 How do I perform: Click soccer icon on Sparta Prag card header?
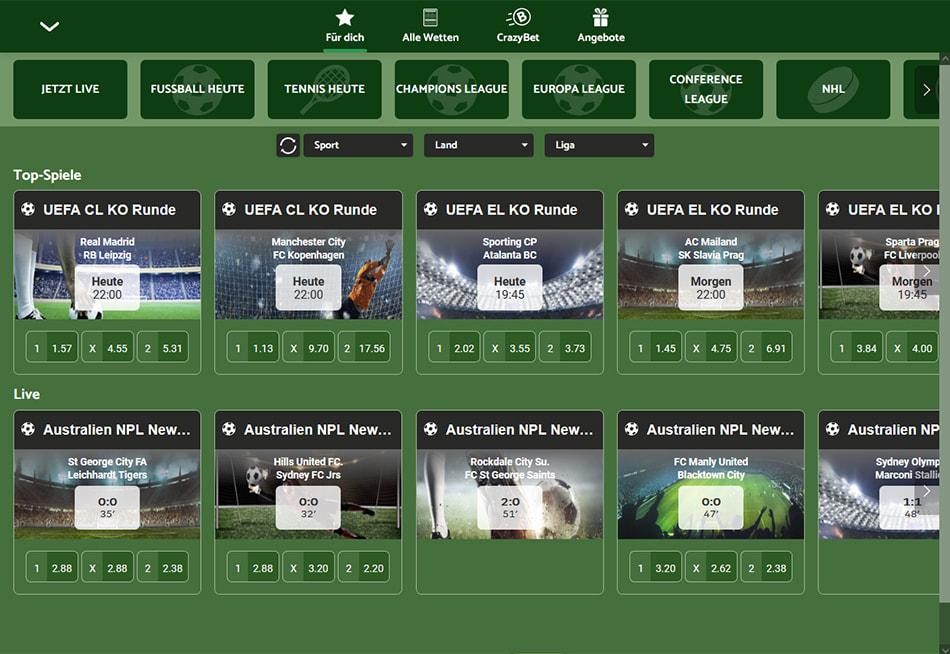832,210
